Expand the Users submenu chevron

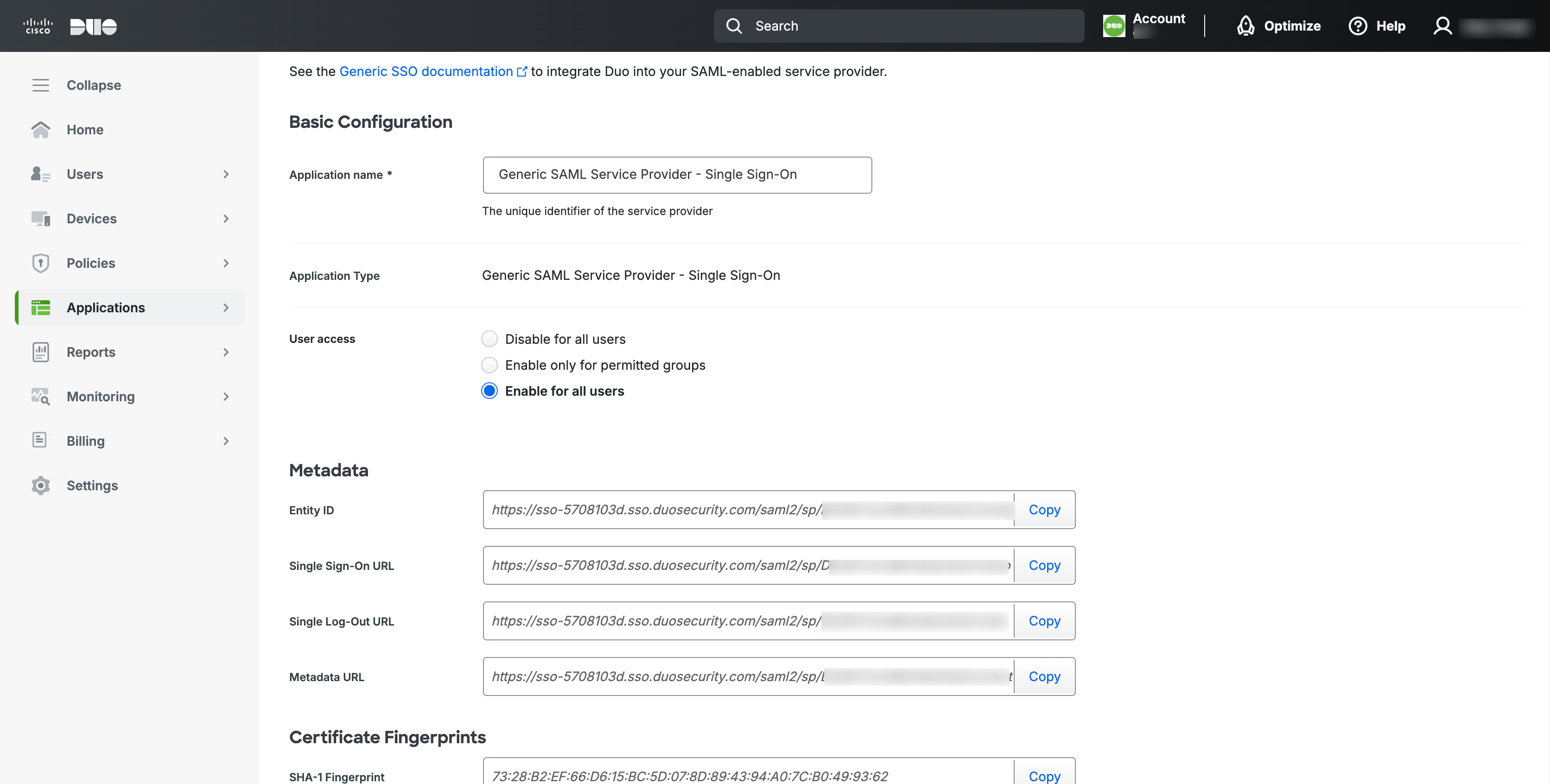click(x=226, y=175)
